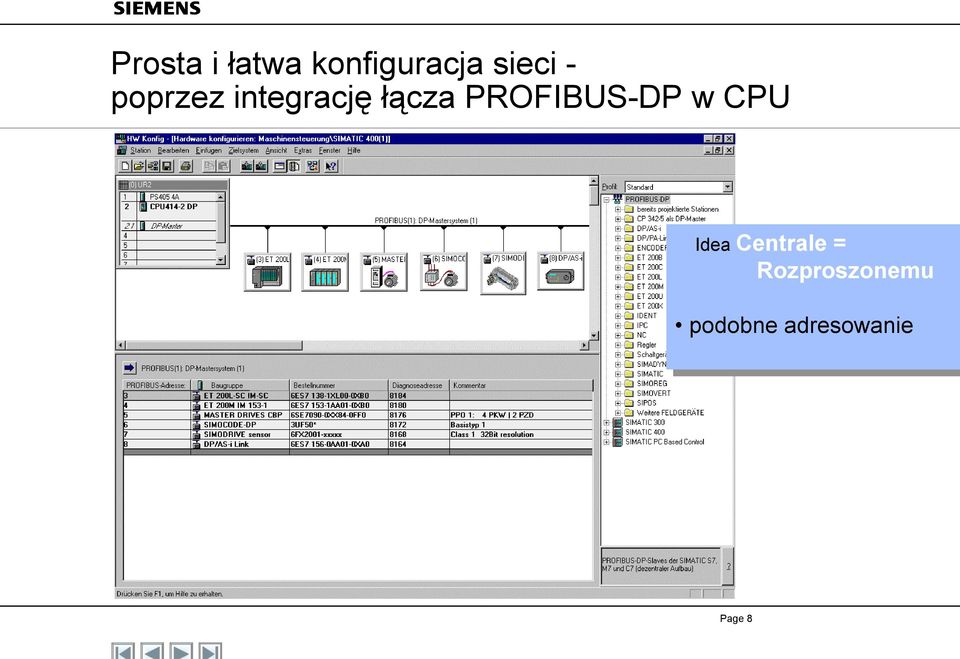Click the Open station toolbar icon
The height and width of the screenshot is (659, 960).
[x=139, y=166]
